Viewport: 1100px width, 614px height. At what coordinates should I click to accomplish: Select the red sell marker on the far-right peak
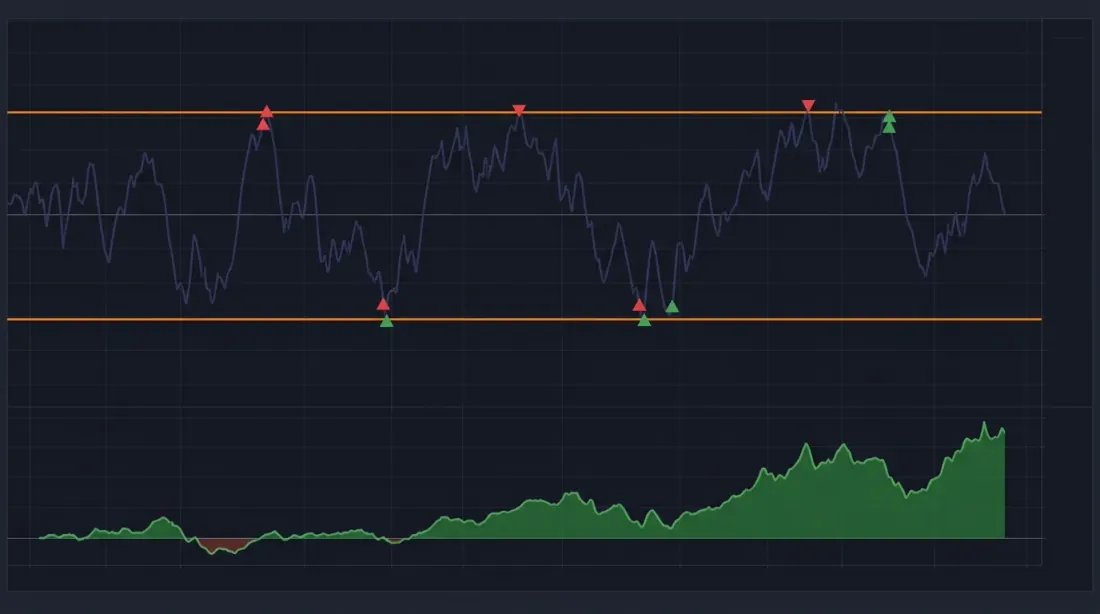pos(807,104)
